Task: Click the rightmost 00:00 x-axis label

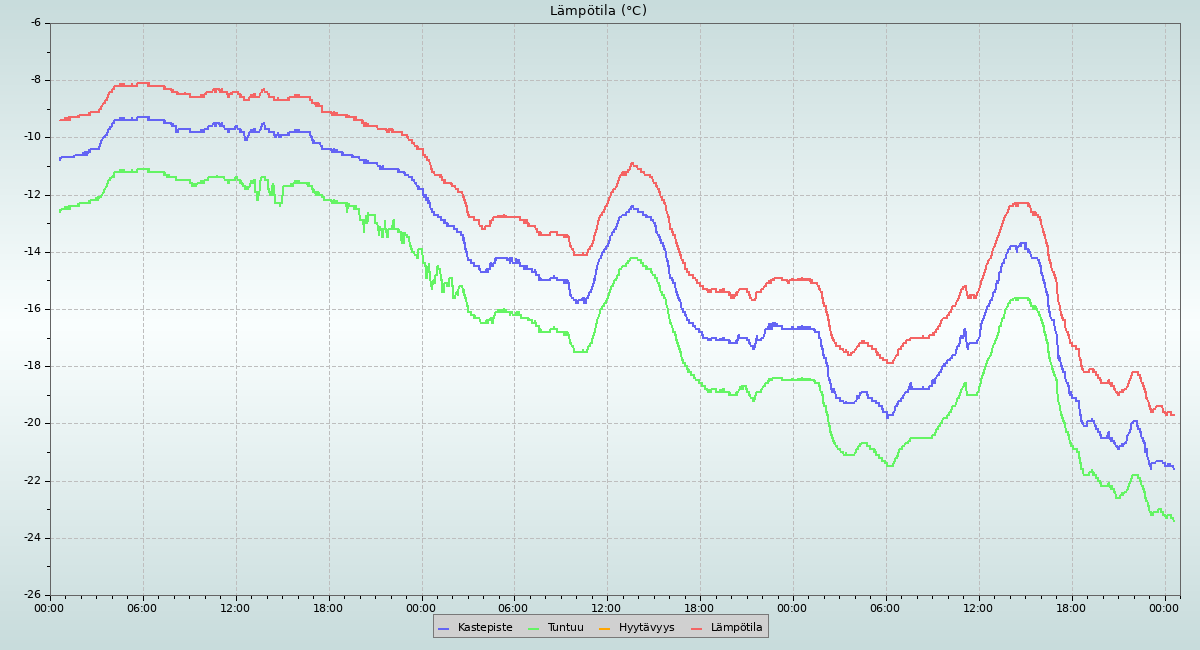Action: click(1164, 608)
